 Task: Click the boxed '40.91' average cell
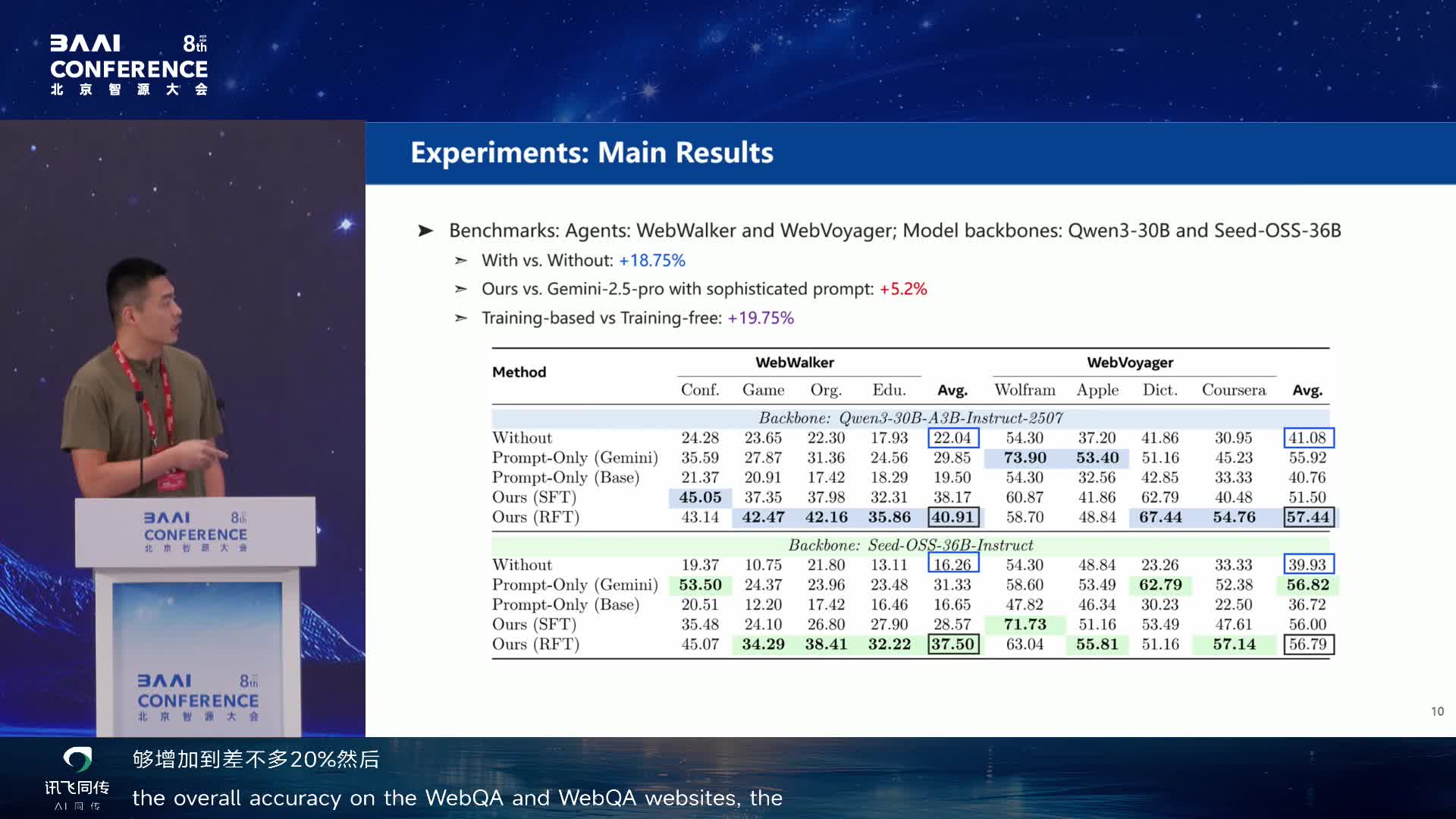point(953,517)
